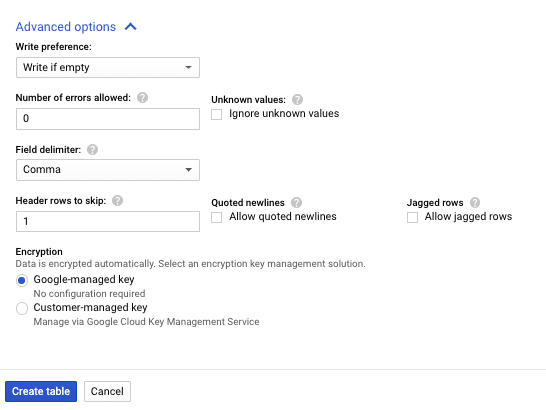Click the Create table button

tap(41, 391)
